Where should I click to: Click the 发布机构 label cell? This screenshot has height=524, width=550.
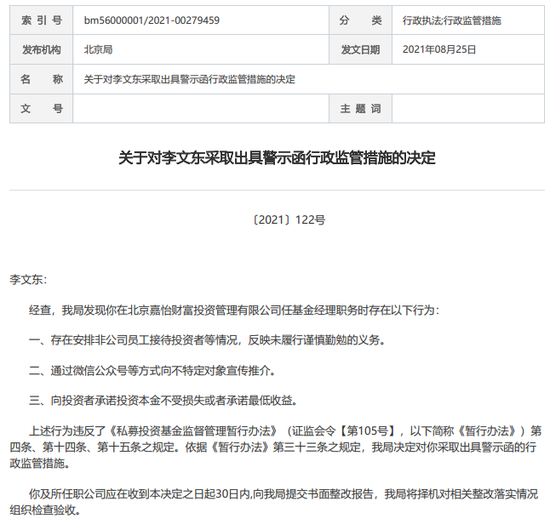[41, 49]
